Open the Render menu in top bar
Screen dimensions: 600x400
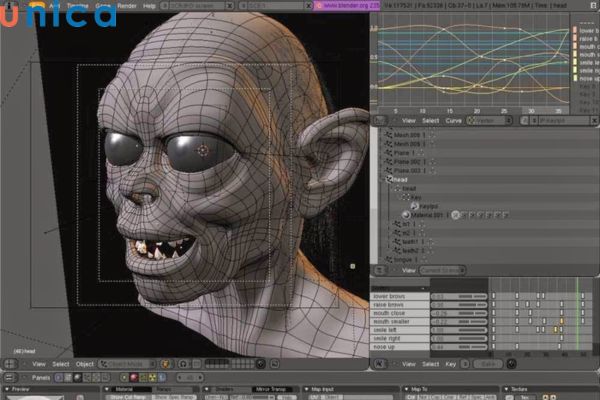click(x=127, y=6)
